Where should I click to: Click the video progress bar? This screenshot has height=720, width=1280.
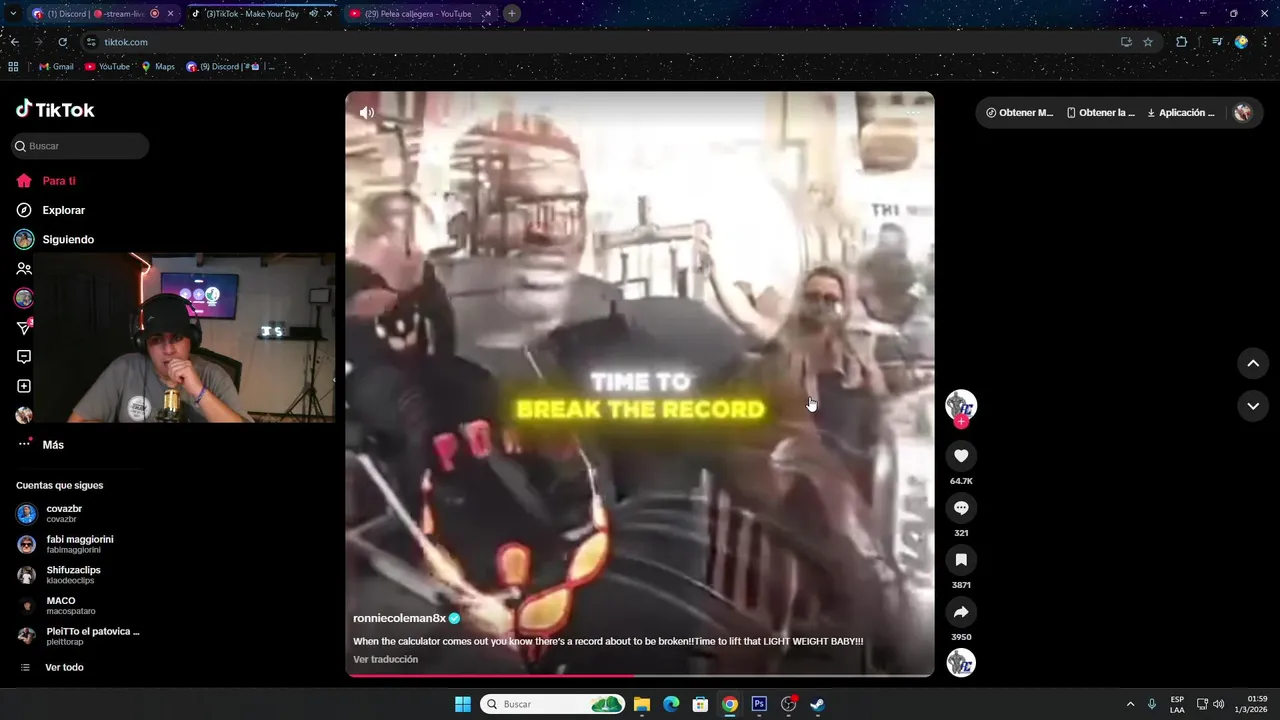640,675
